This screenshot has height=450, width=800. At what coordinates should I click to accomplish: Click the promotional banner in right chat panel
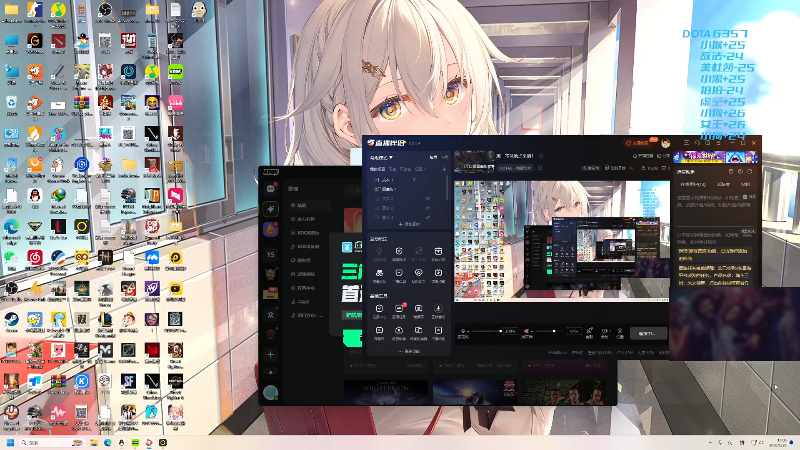coord(715,157)
